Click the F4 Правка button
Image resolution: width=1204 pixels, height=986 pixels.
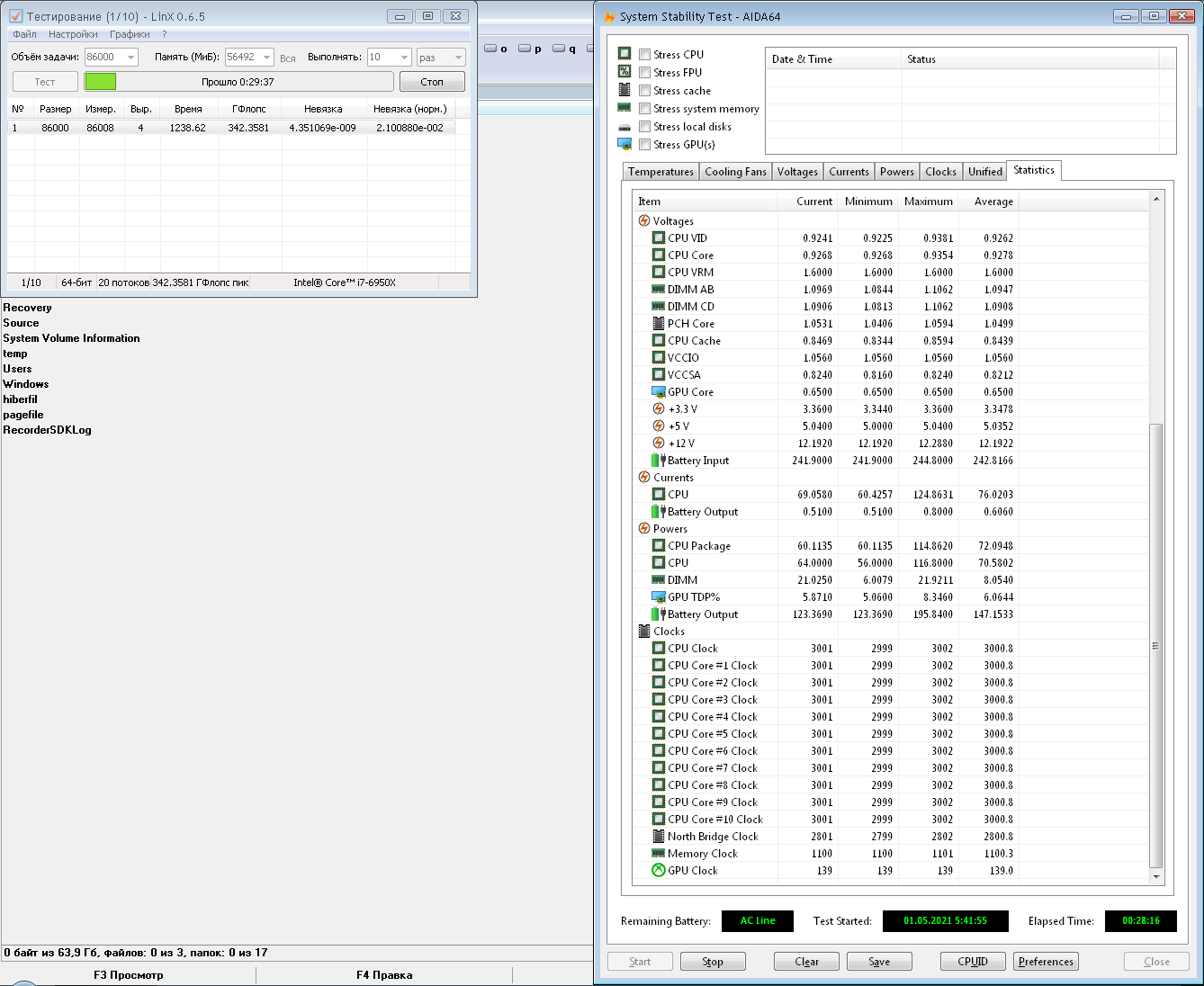pyautogui.click(x=384, y=975)
